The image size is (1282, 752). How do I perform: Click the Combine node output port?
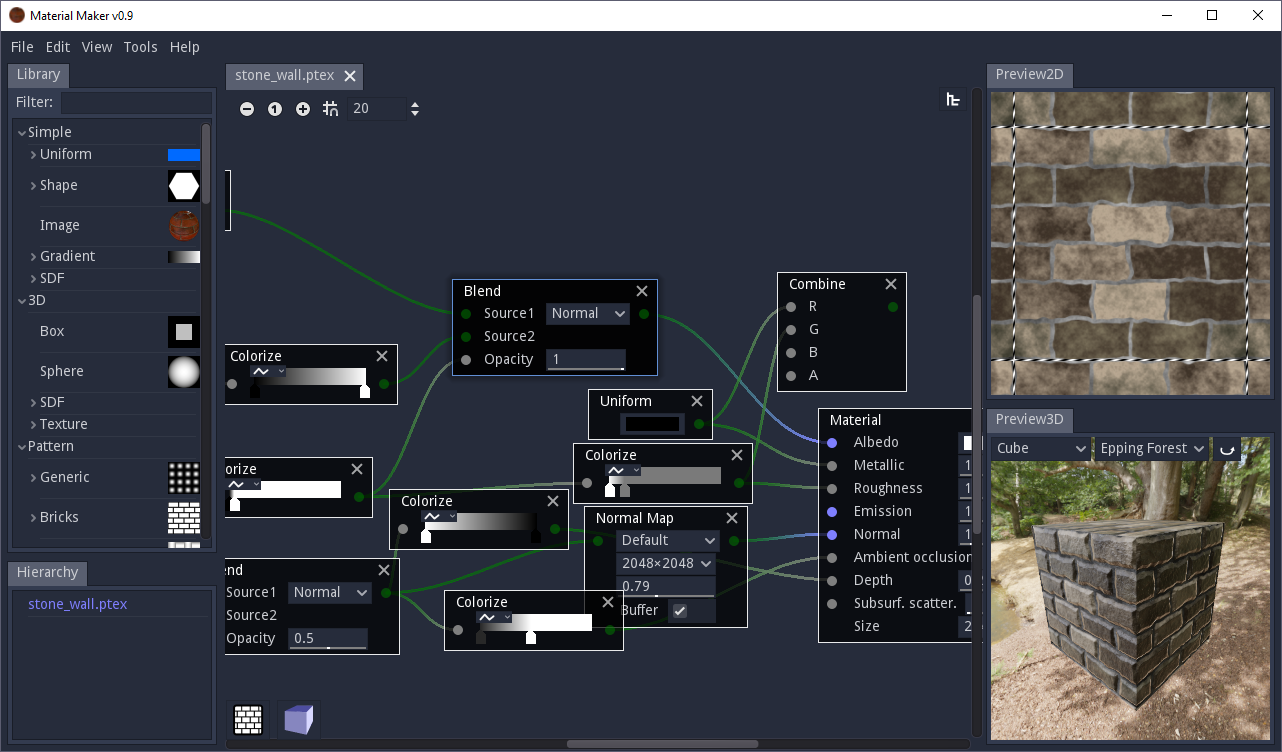pos(893,307)
